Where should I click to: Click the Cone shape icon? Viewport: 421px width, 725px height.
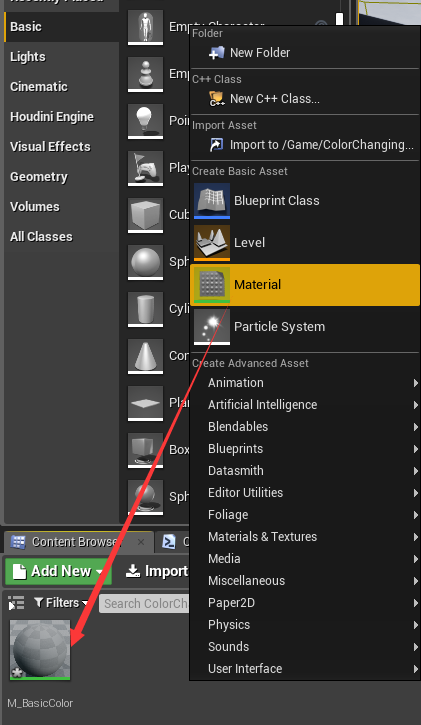pyautogui.click(x=146, y=356)
